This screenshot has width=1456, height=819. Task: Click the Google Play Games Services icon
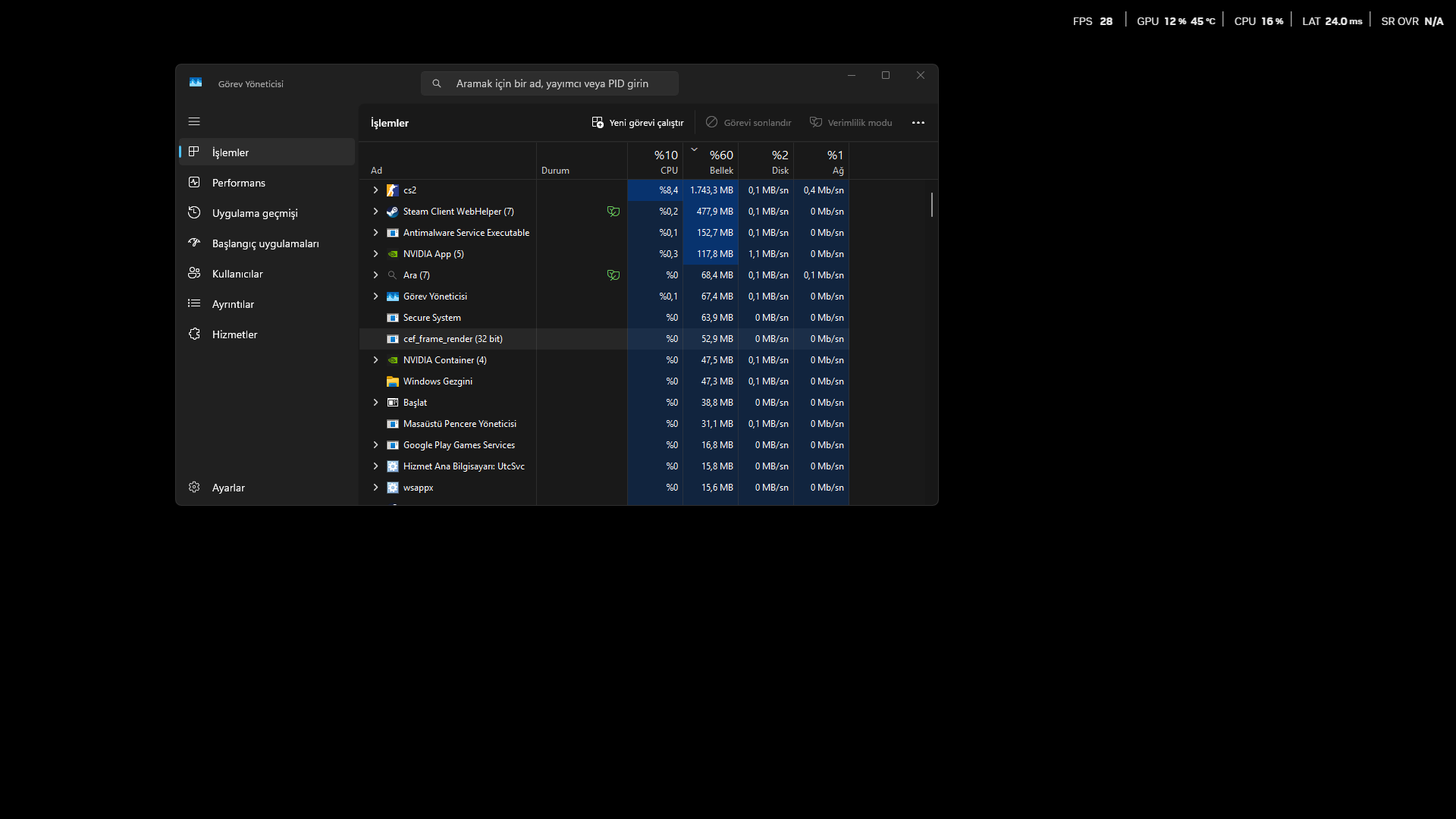[392, 445]
